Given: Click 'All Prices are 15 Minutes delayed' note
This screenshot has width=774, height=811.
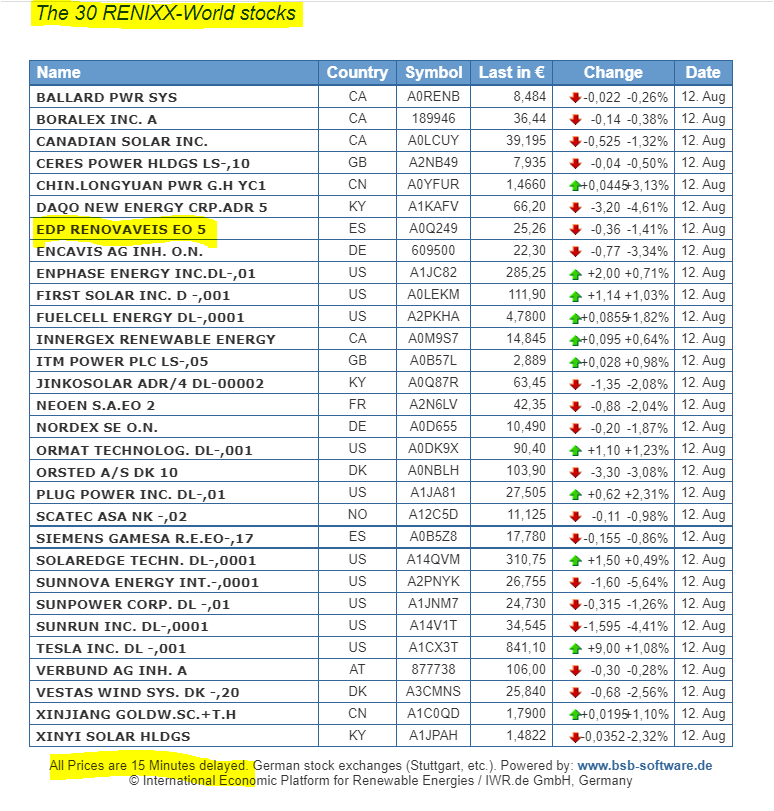Looking at the screenshot, I should coord(149,765).
